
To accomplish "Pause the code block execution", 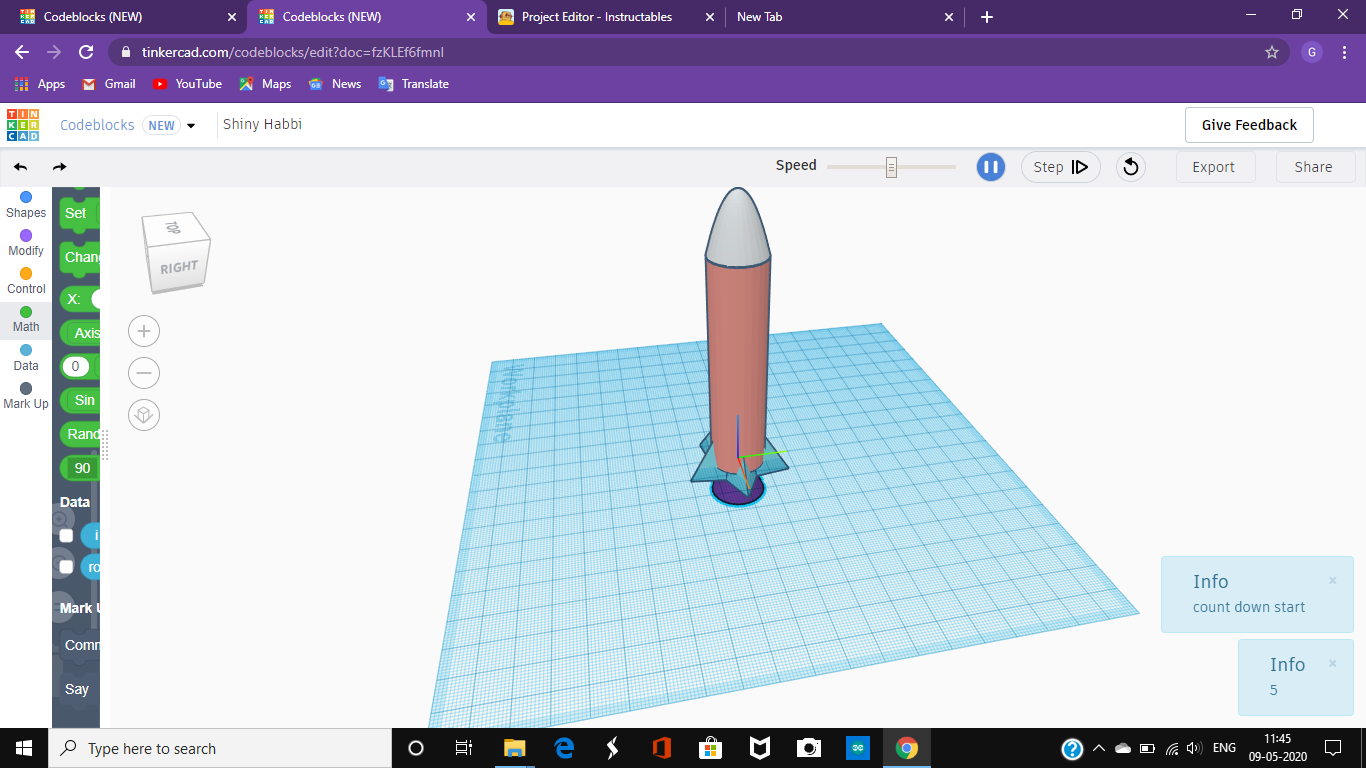I will [x=990, y=167].
